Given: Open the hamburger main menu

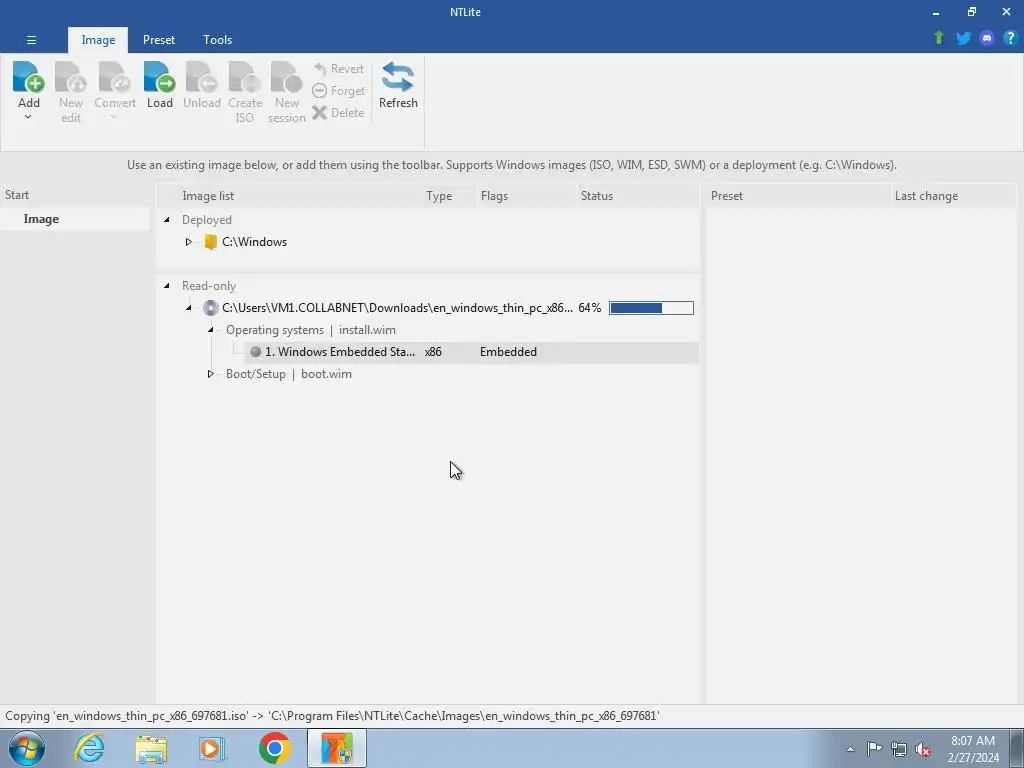Looking at the screenshot, I should tap(31, 40).
